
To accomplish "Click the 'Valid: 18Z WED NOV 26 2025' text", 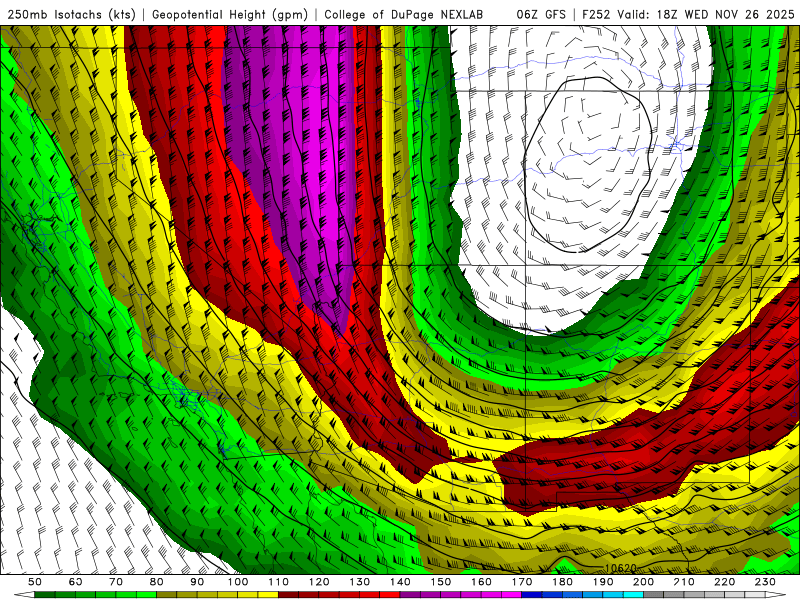I will pos(706,15).
